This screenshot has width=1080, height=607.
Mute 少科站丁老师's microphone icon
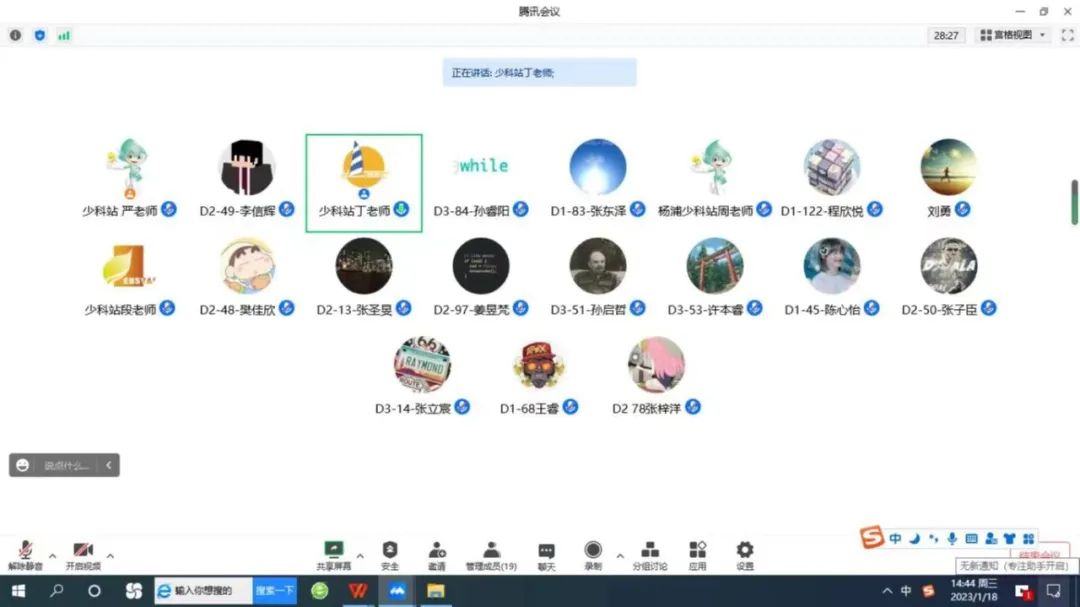pos(401,209)
